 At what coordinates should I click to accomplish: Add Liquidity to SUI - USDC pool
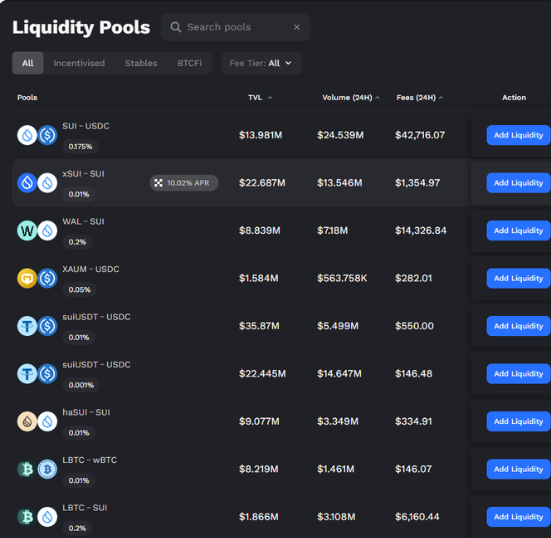tap(518, 135)
